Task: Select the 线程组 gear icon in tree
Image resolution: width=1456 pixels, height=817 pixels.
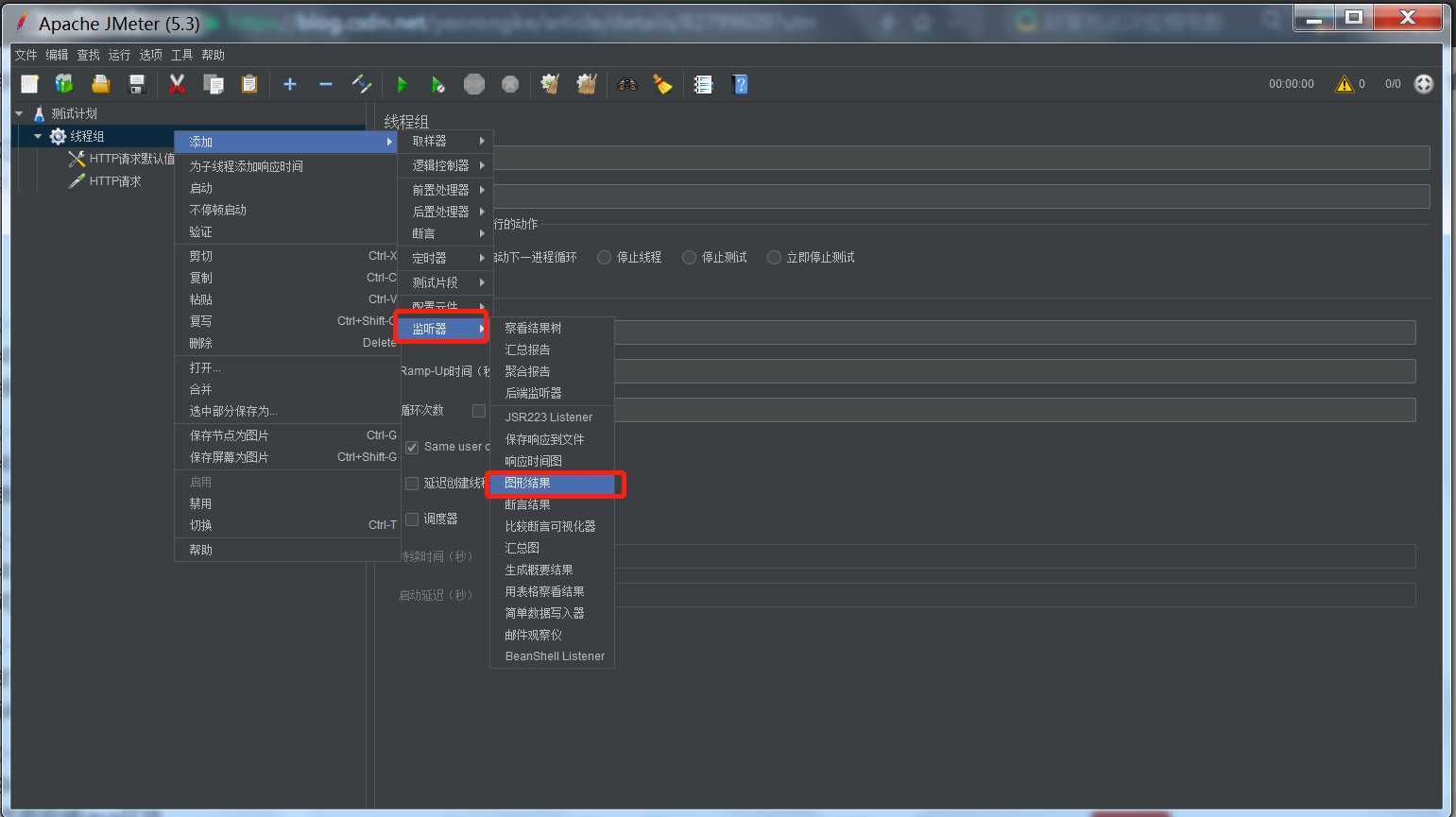Action: pos(58,136)
